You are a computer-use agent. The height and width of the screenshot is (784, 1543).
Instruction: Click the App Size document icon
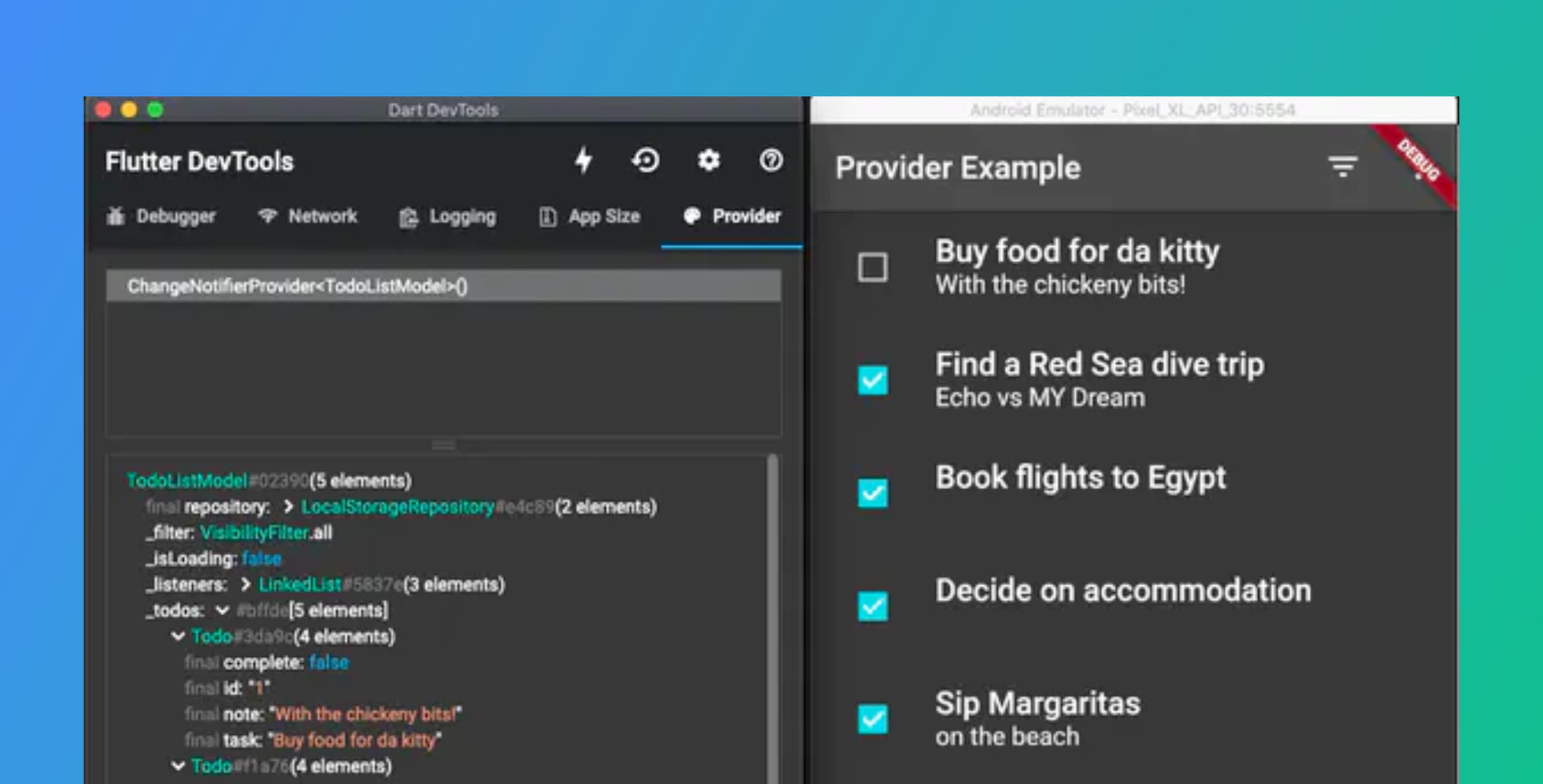547,217
